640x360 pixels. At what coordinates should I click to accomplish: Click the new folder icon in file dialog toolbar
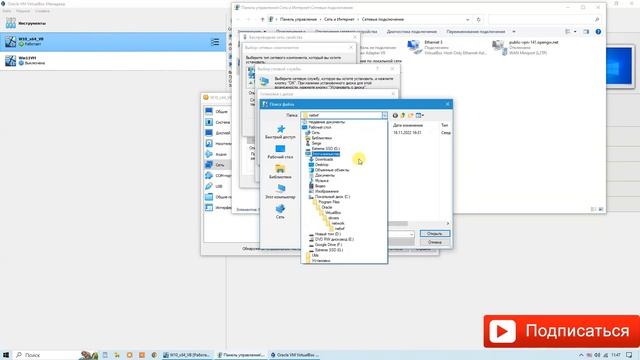(411, 116)
